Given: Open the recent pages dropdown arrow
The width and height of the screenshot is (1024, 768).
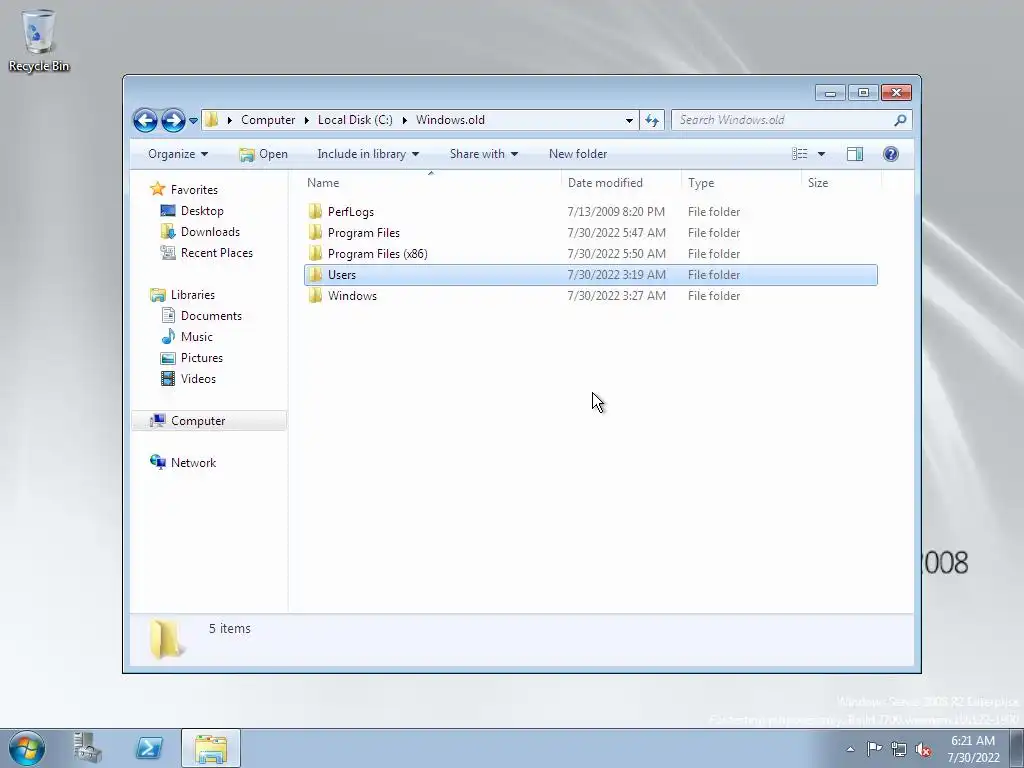Looking at the screenshot, I should (x=193, y=121).
